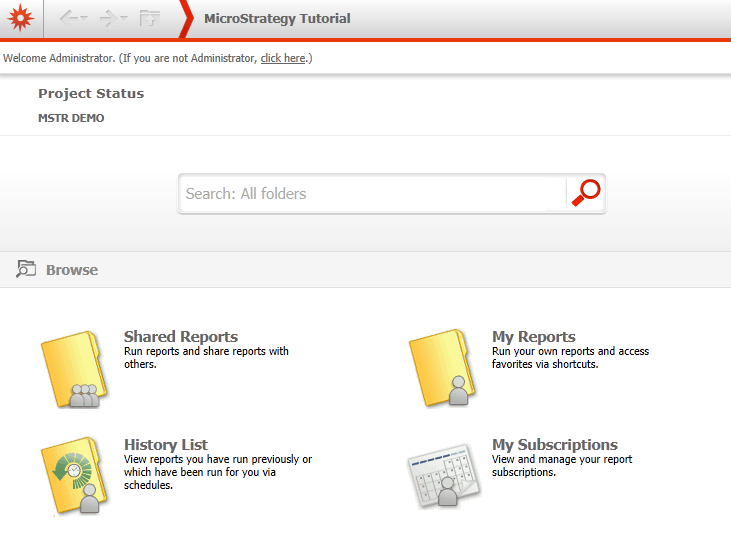Open the History List folder icon
731x536 pixels.
point(73,477)
